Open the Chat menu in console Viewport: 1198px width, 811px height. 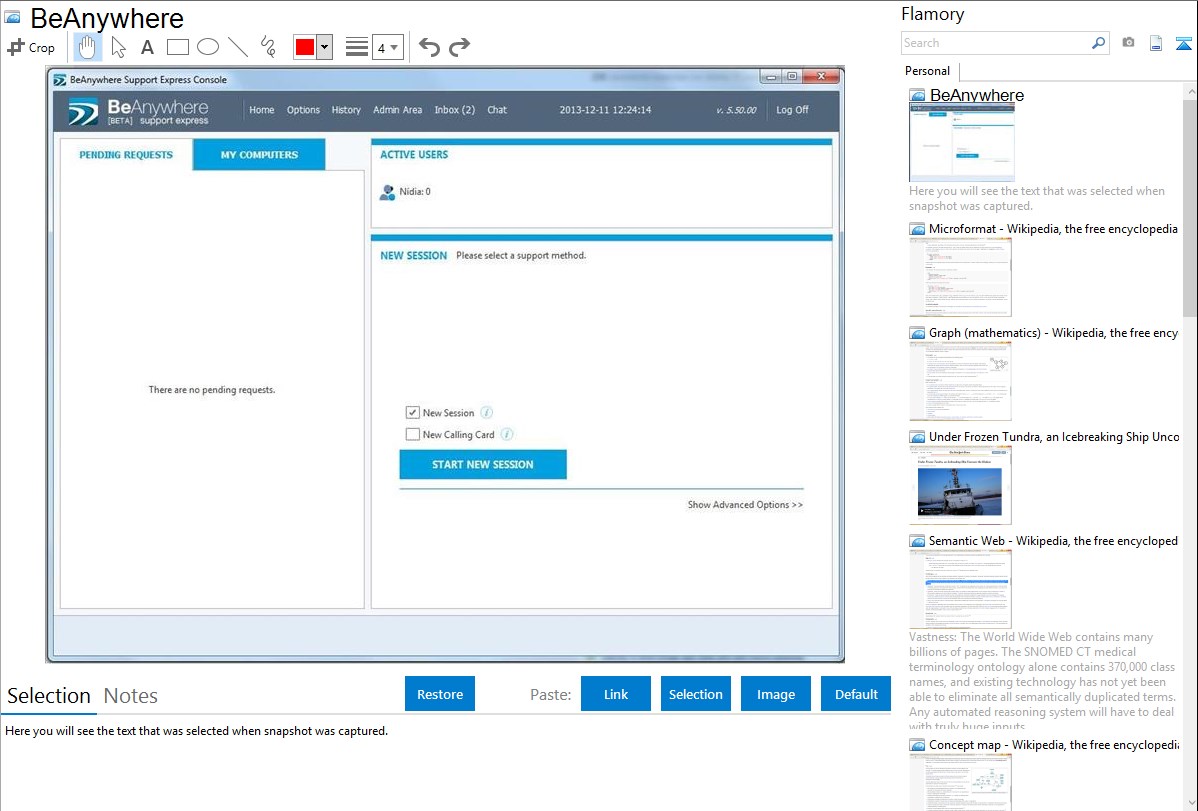coord(497,110)
